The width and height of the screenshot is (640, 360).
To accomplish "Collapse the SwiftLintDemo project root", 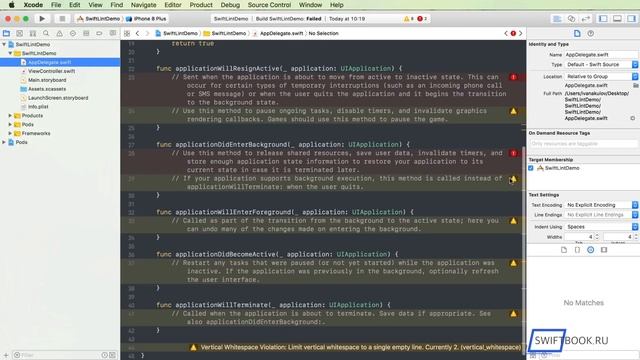I will pos(4,44).
